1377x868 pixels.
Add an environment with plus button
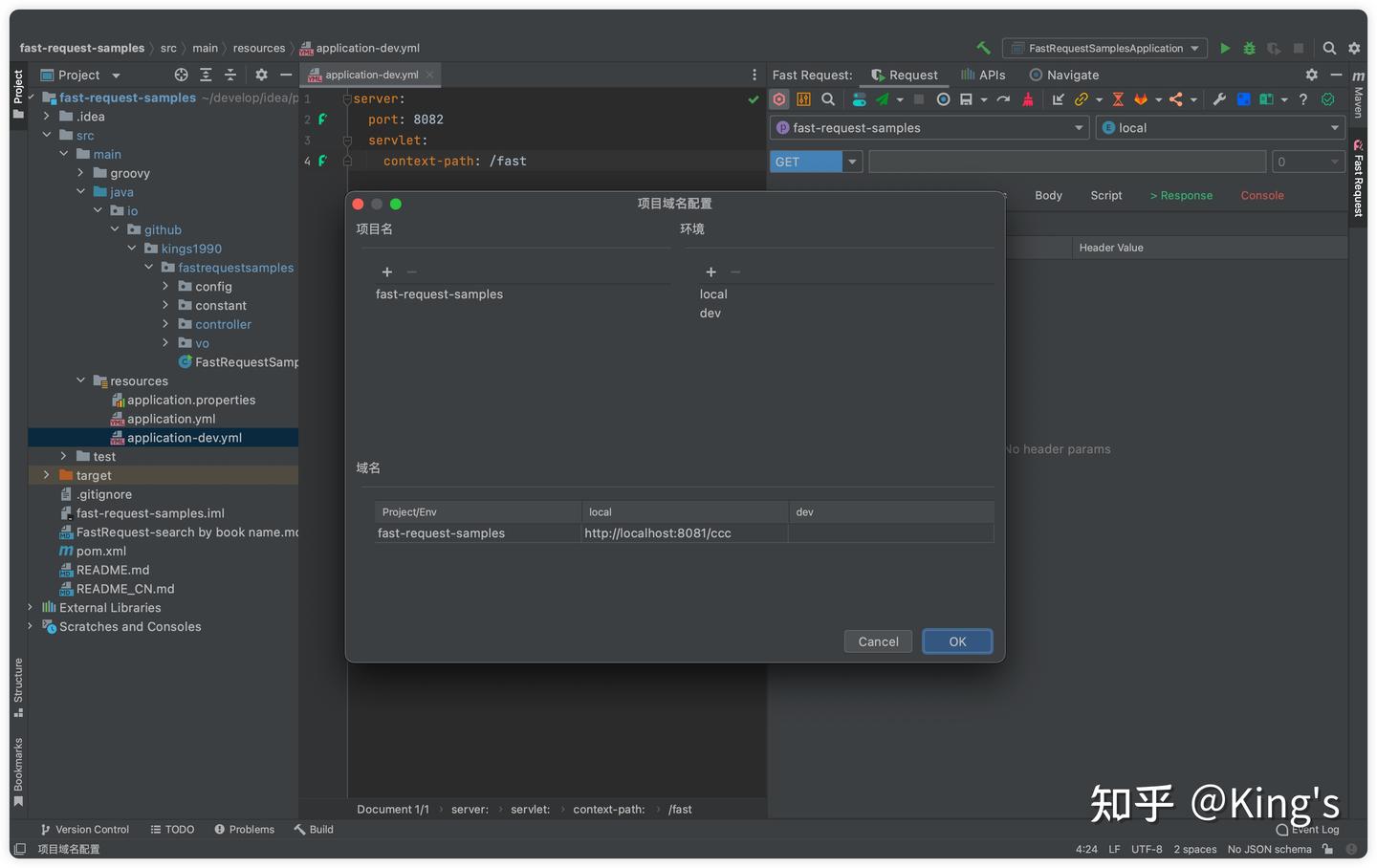710,272
